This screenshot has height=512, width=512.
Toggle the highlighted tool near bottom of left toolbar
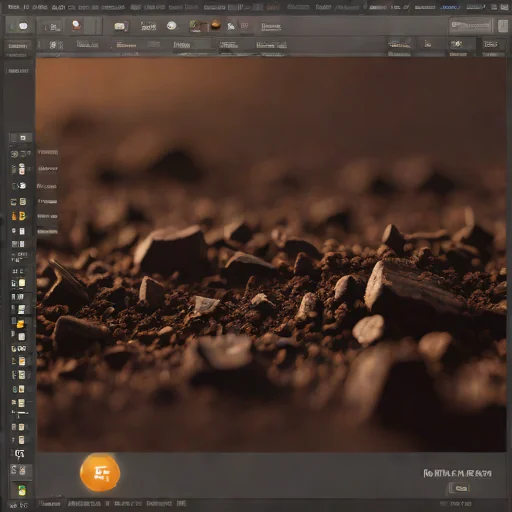pyautogui.click(x=19, y=471)
